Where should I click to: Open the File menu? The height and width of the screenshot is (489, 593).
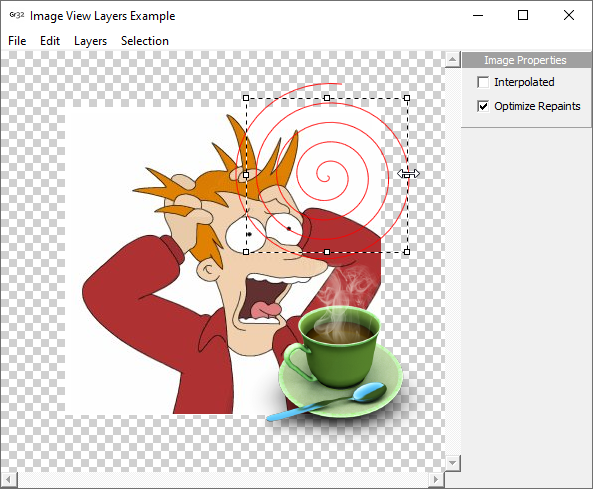(x=17, y=41)
